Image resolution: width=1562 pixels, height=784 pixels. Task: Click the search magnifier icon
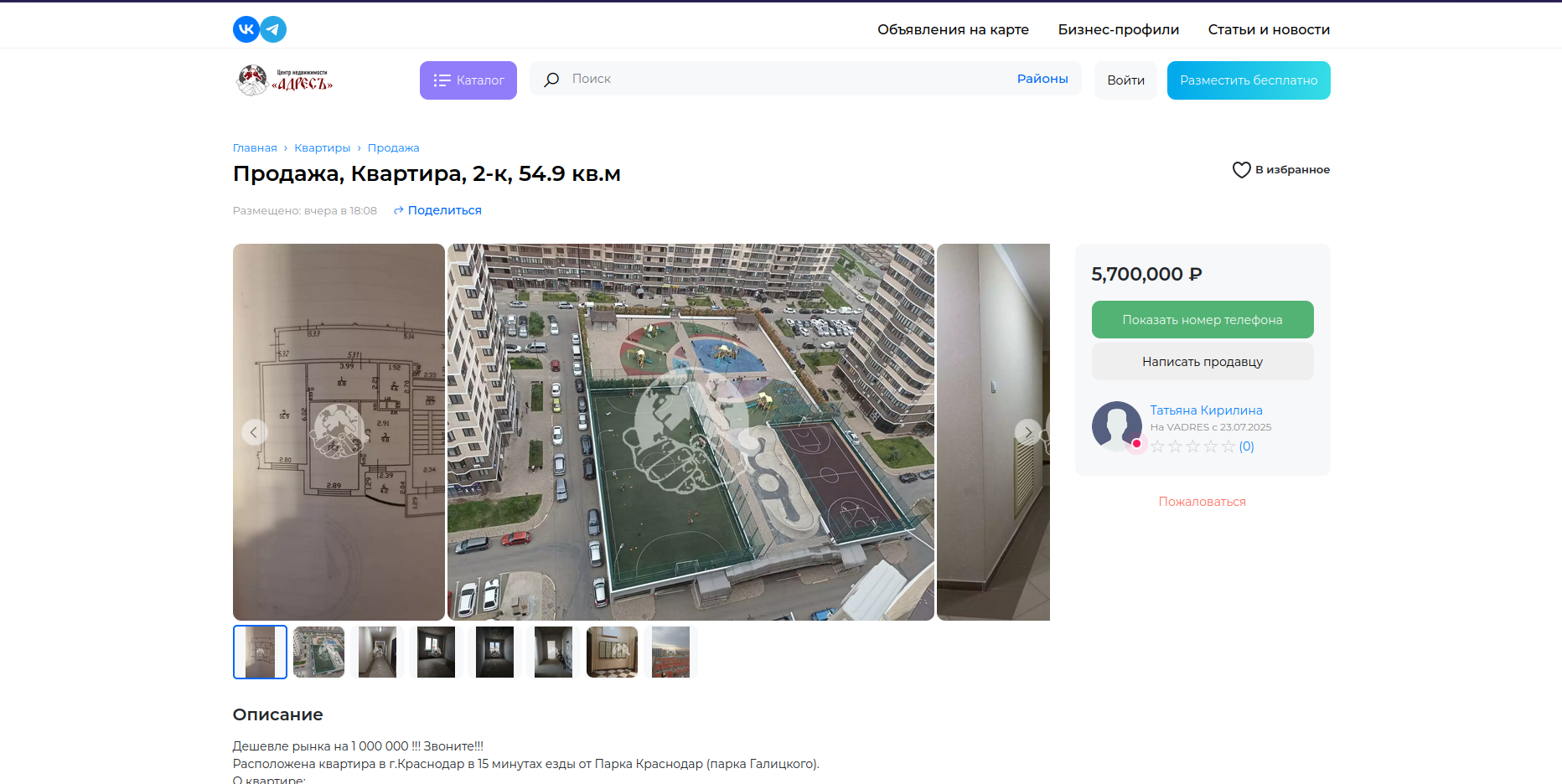[x=551, y=80]
